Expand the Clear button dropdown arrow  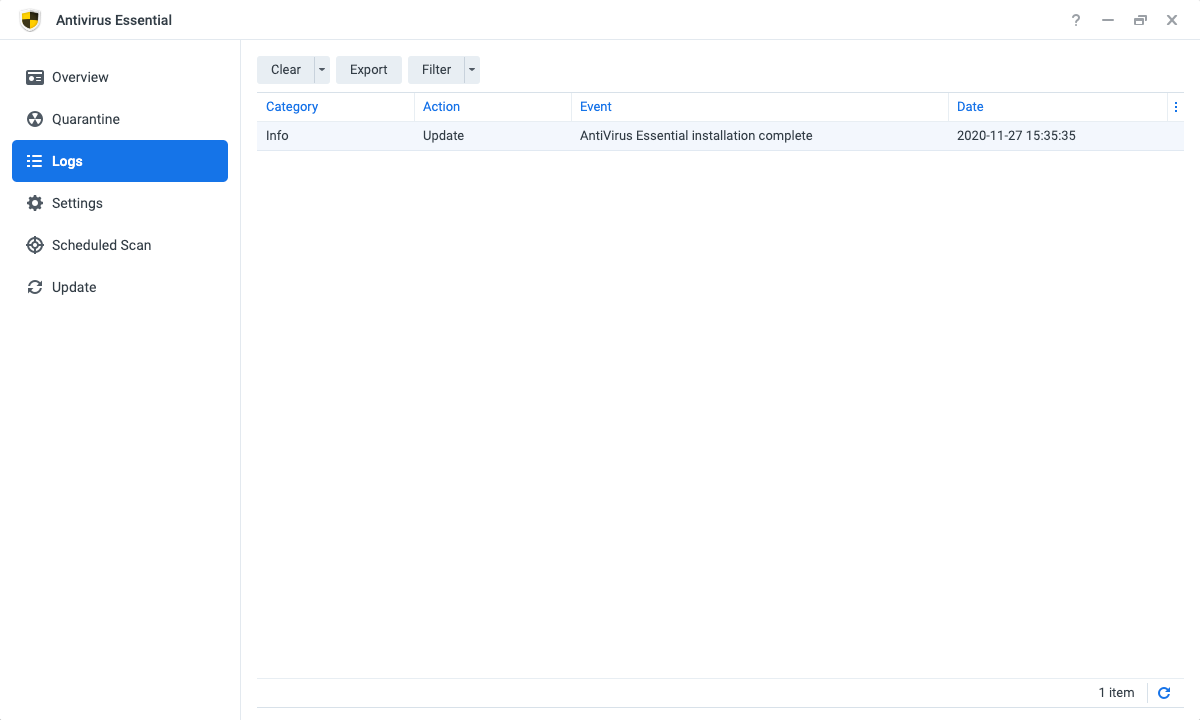322,70
